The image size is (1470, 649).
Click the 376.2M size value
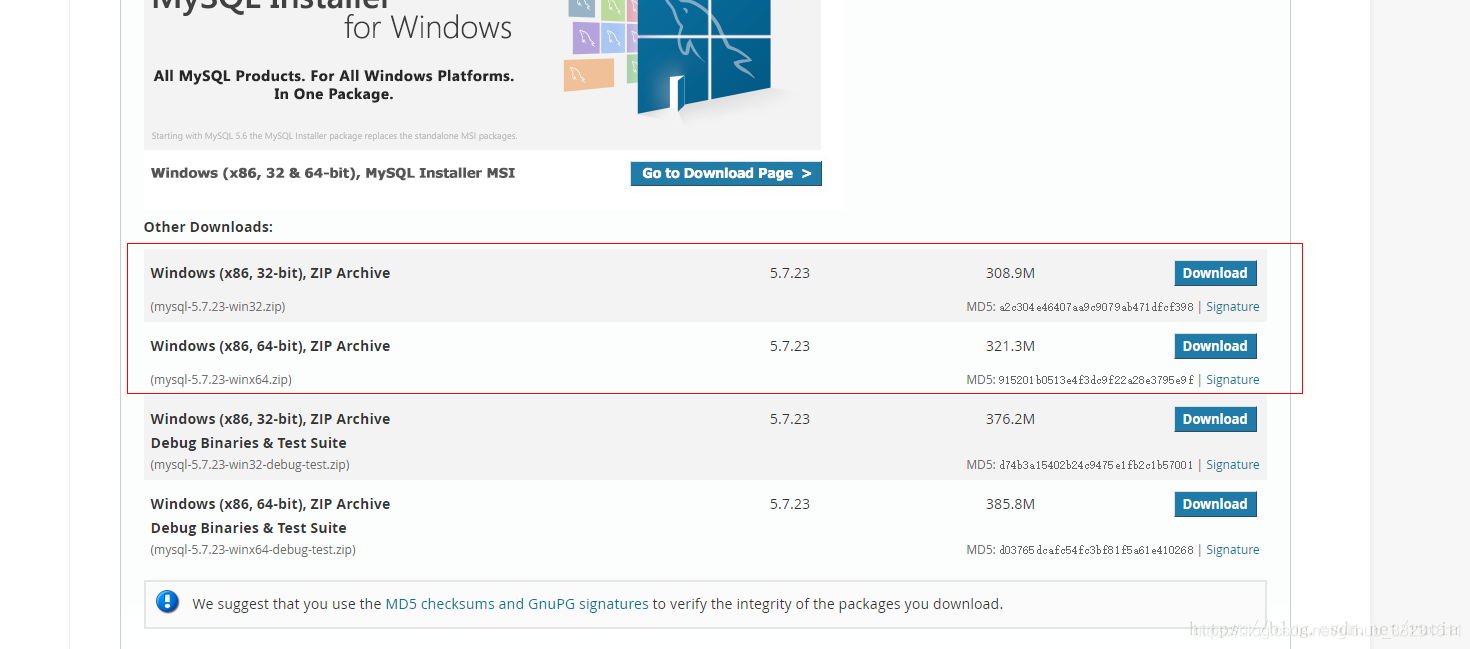1010,419
